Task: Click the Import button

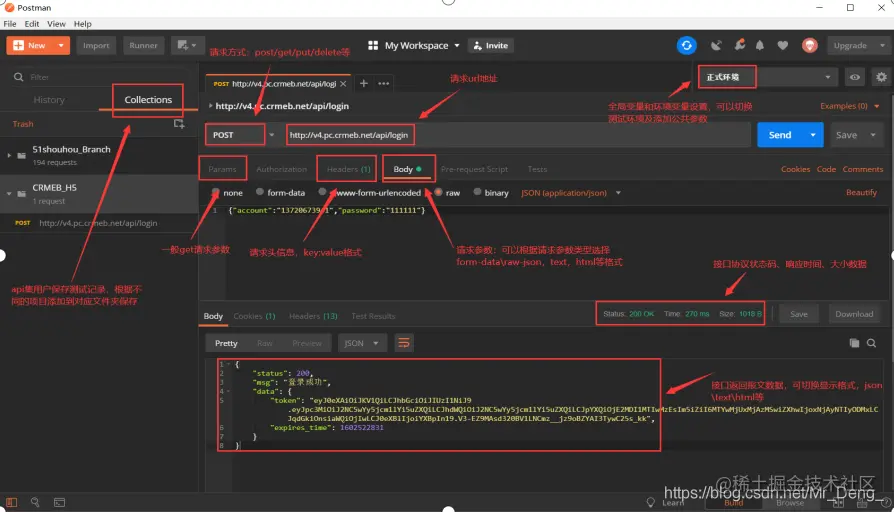Action: coord(96,46)
